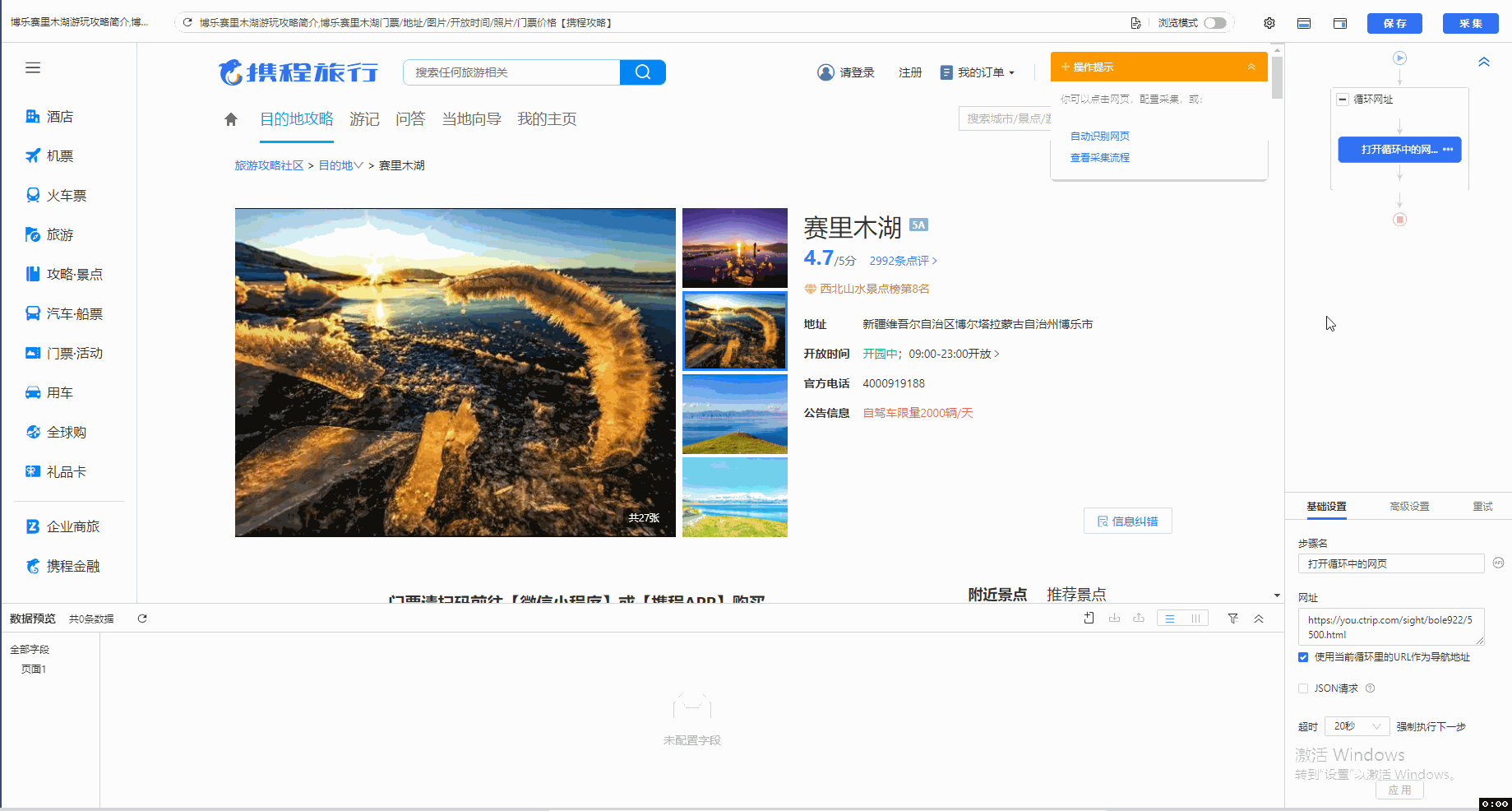Click 查看采集流程 link
Image resolution: width=1512 pixels, height=811 pixels.
(1099, 158)
